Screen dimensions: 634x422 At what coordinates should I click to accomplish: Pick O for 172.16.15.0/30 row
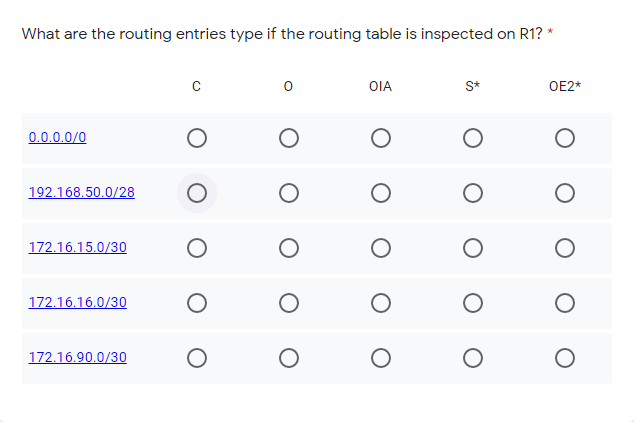(x=289, y=247)
